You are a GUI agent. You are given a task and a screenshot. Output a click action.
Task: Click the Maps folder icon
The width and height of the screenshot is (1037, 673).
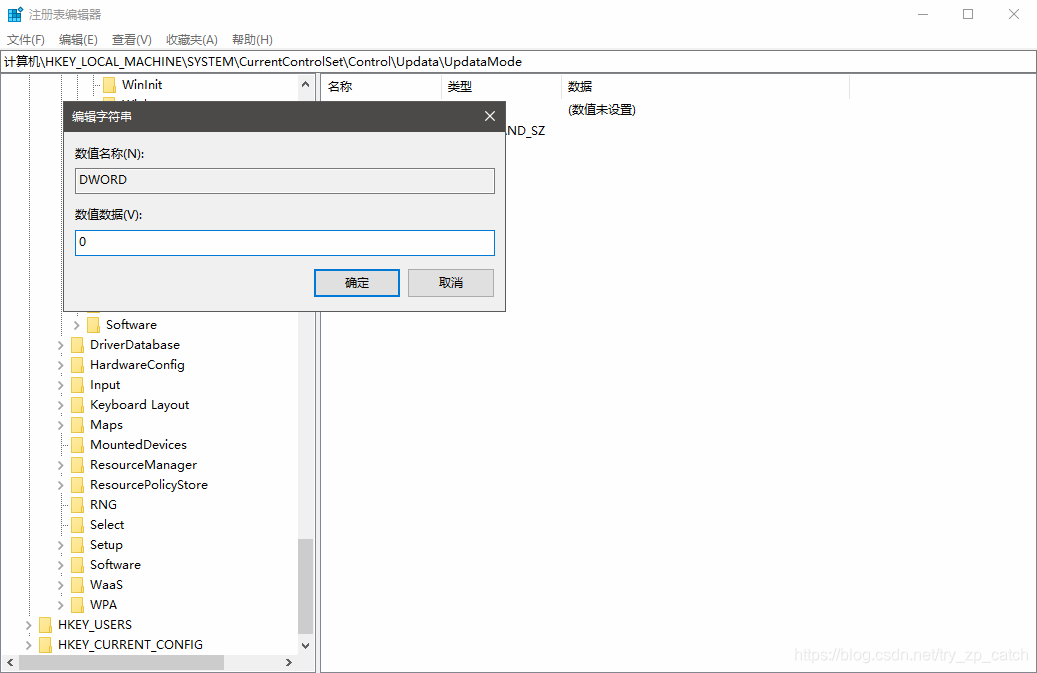click(77, 425)
